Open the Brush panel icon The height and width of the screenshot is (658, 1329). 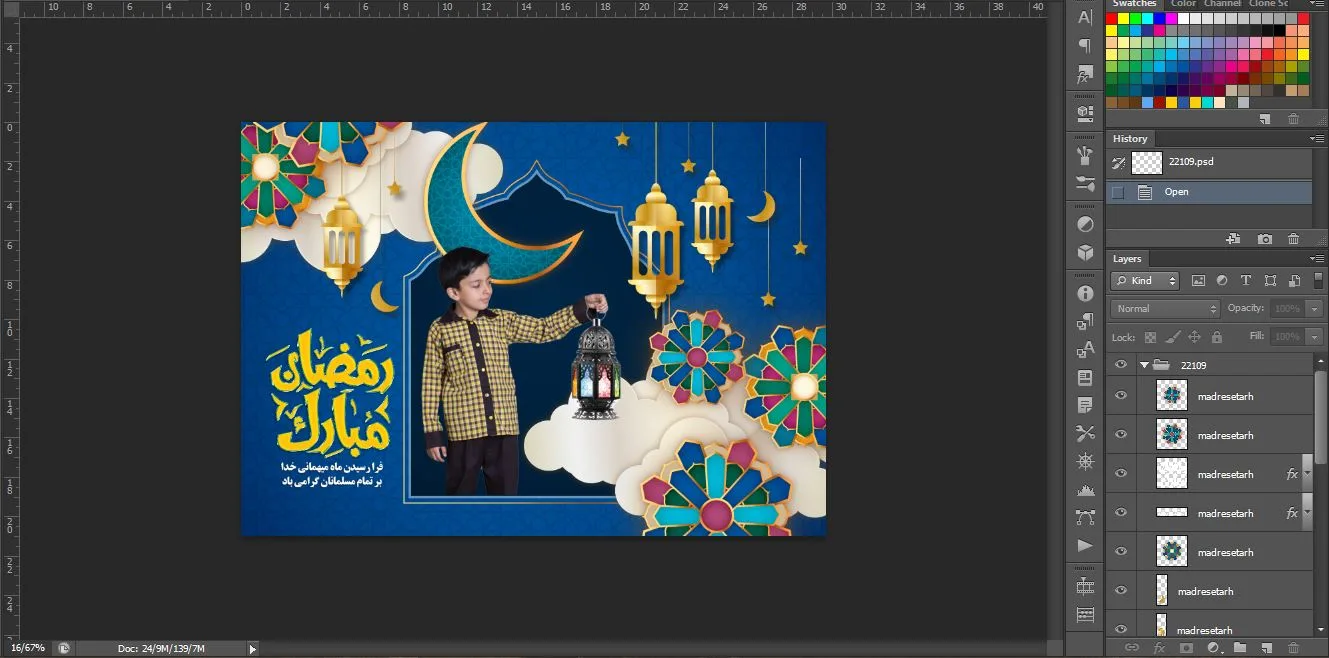pos(1085,155)
